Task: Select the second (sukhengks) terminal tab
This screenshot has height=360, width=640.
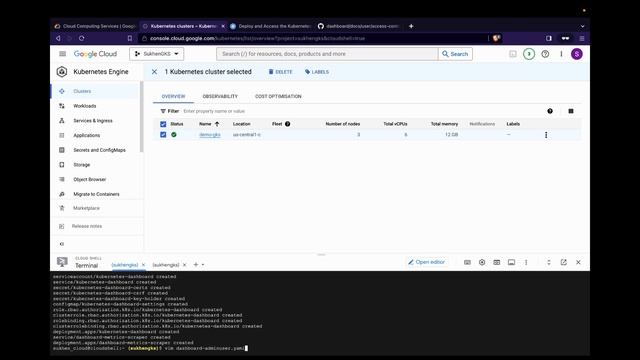Action: (x=166, y=265)
